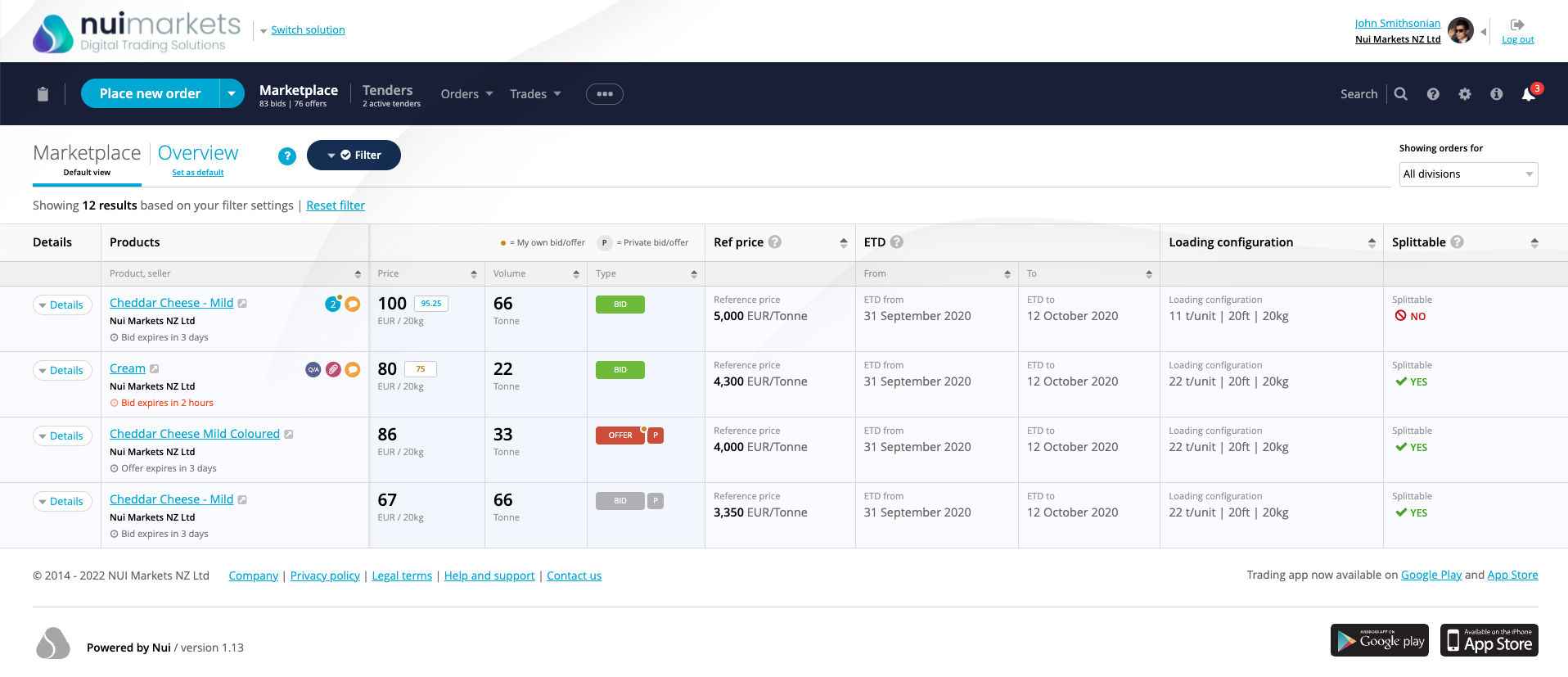Open the All divisions dropdown
Viewport: 1568px width, 677px height.
[x=1469, y=174]
